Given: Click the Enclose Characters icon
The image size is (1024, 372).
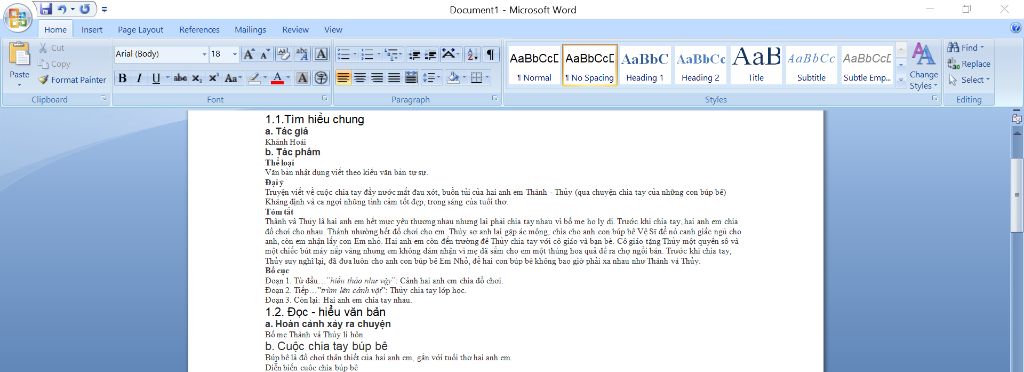Looking at the screenshot, I should (x=321, y=78).
